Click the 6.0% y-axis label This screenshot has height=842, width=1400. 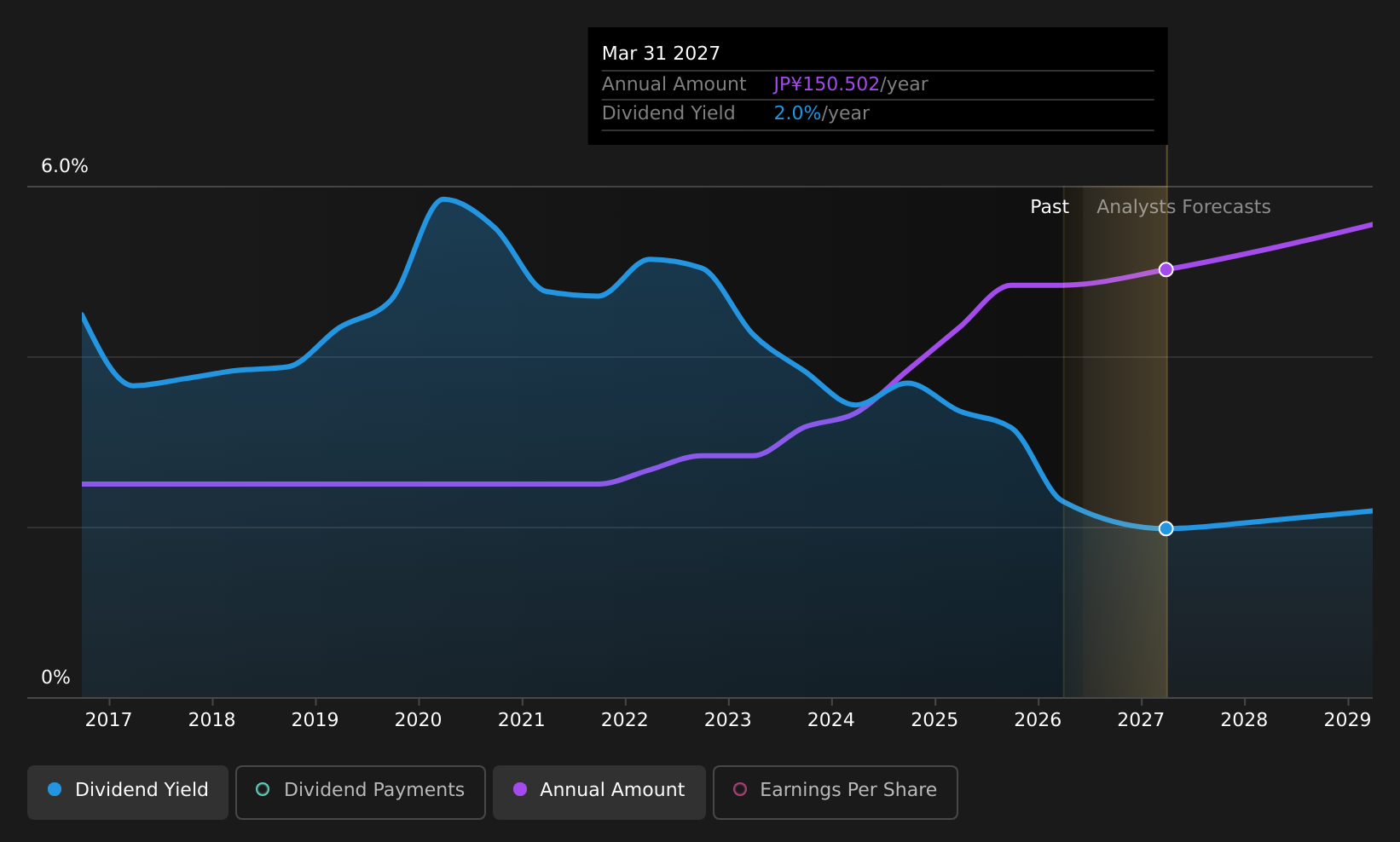point(65,166)
